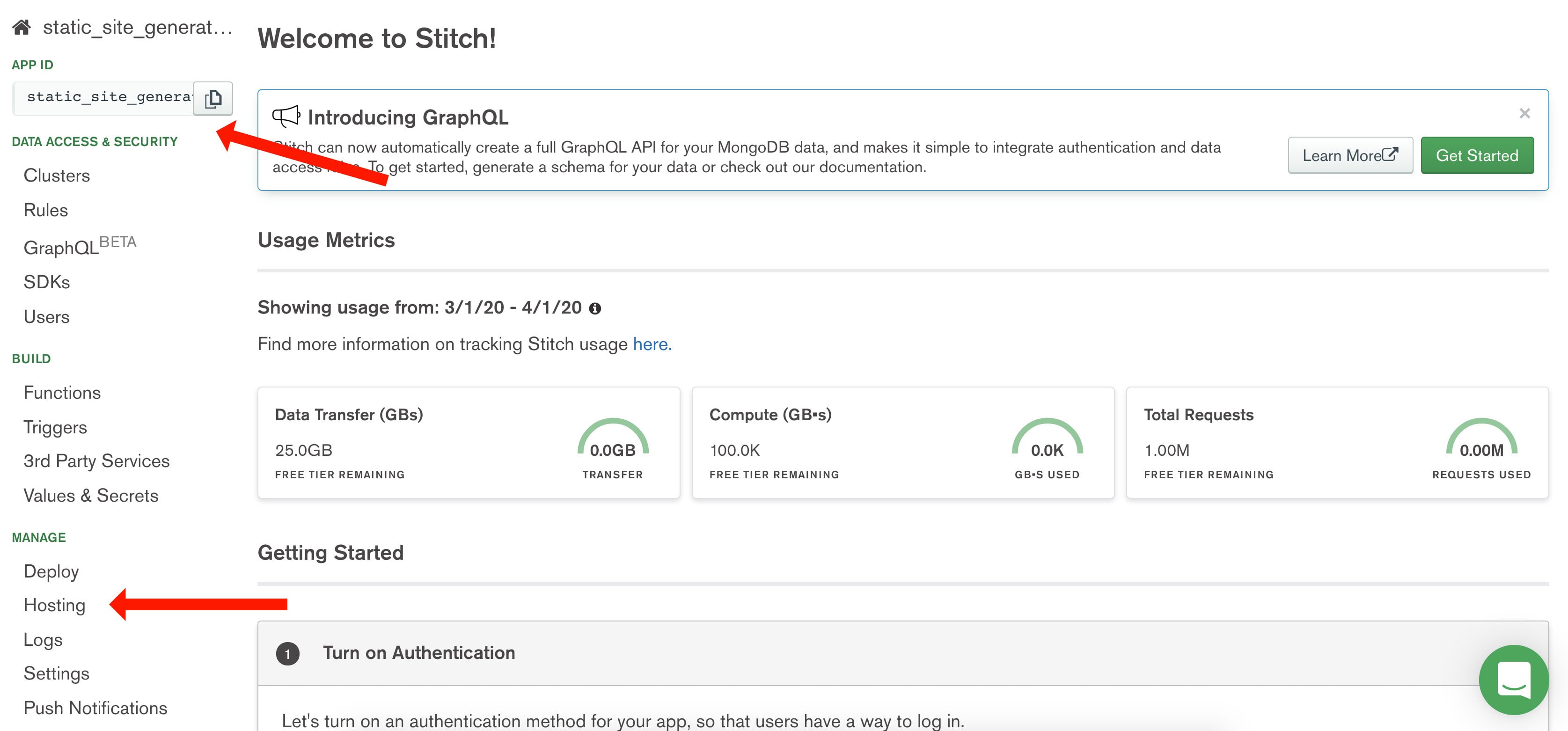Open Logs under Manage
Viewport: 1568px width, 731px height.
click(x=43, y=640)
